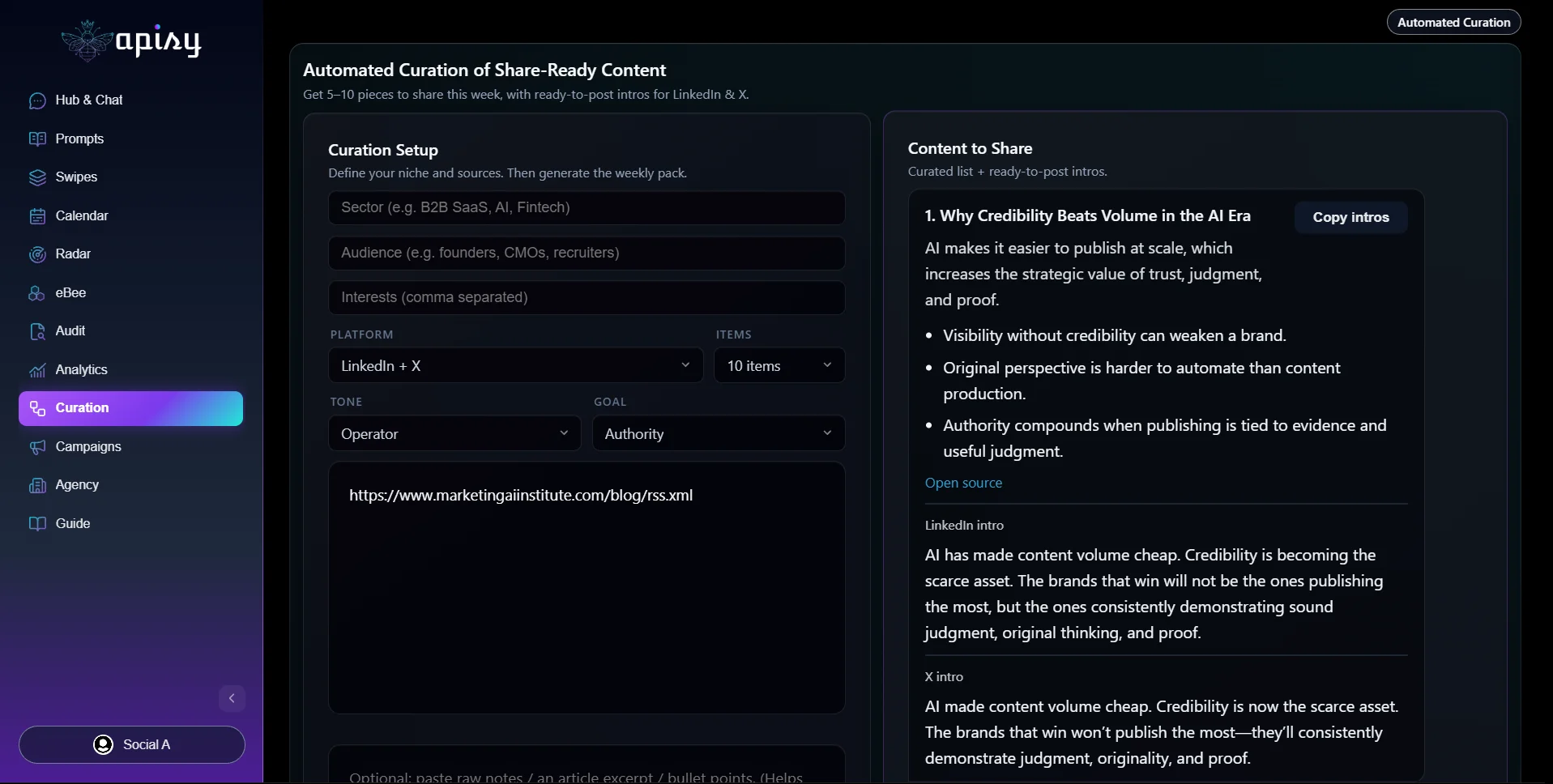This screenshot has height=784, width=1553.
Task: Open the Goal dropdown showing Authority
Action: pos(719,433)
